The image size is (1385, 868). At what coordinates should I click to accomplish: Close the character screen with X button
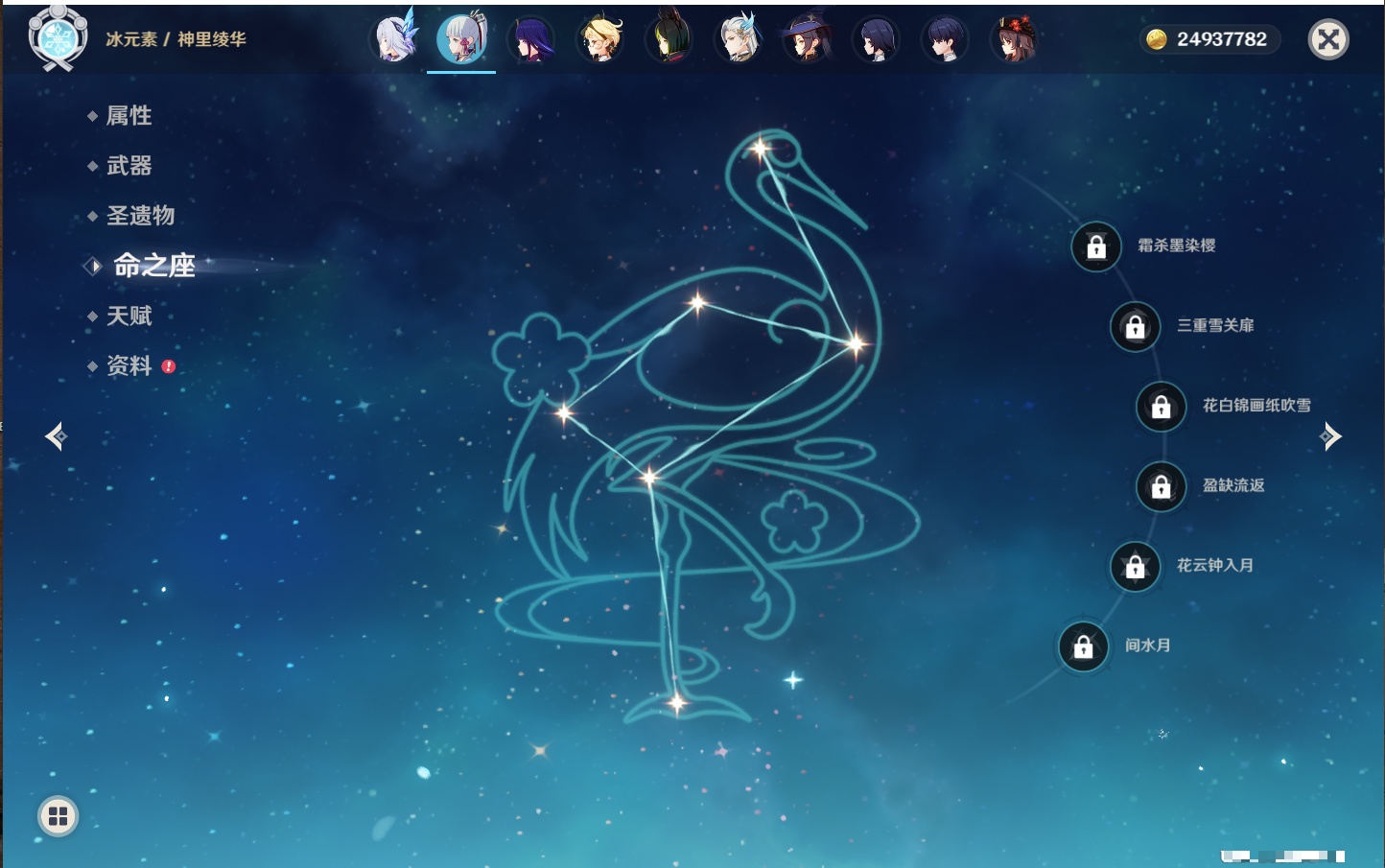pyautogui.click(x=1328, y=39)
